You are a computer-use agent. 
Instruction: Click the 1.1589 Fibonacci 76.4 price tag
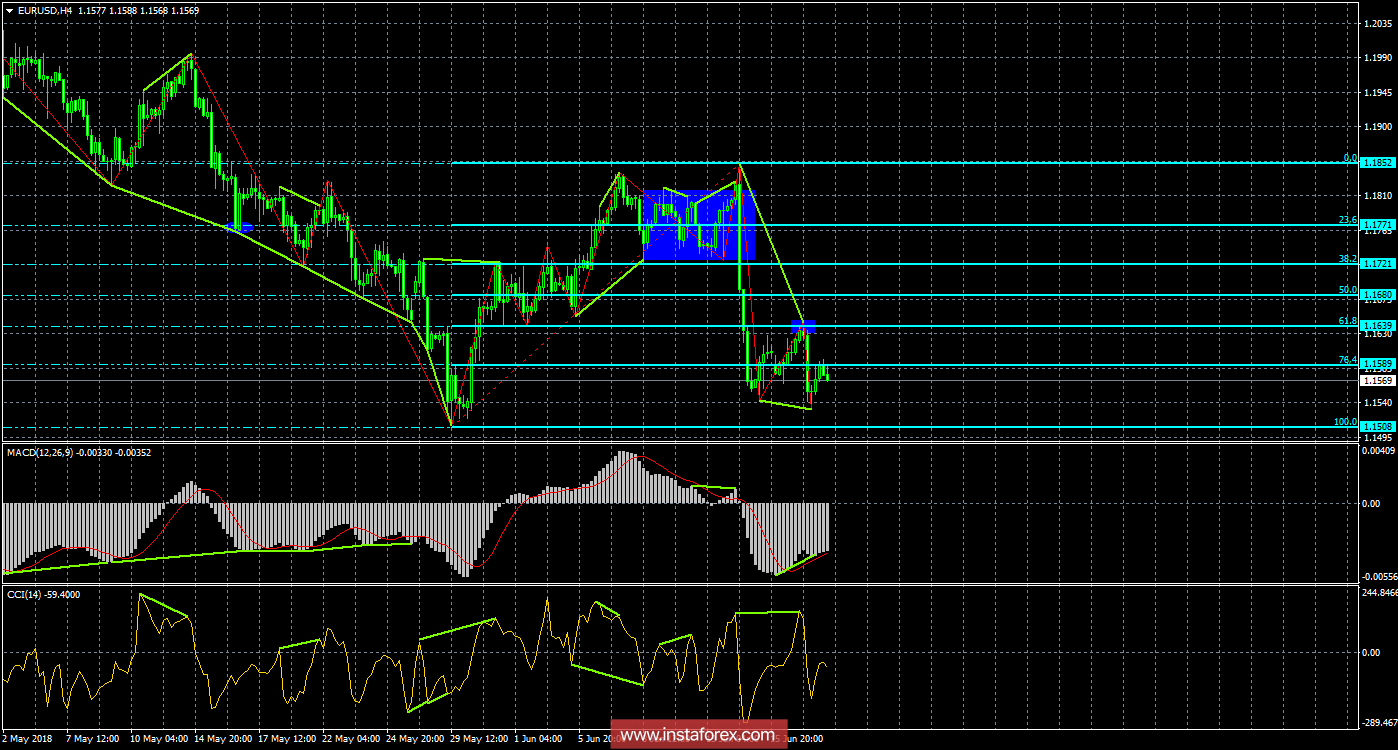[x=1377, y=366]
